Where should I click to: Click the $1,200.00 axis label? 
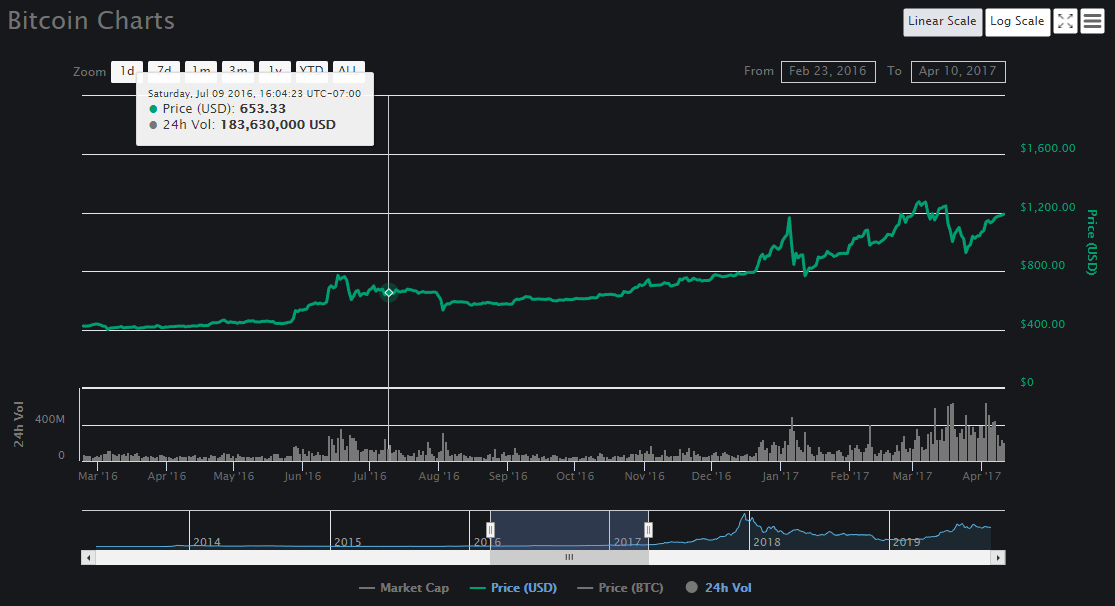click(1047, 207)
